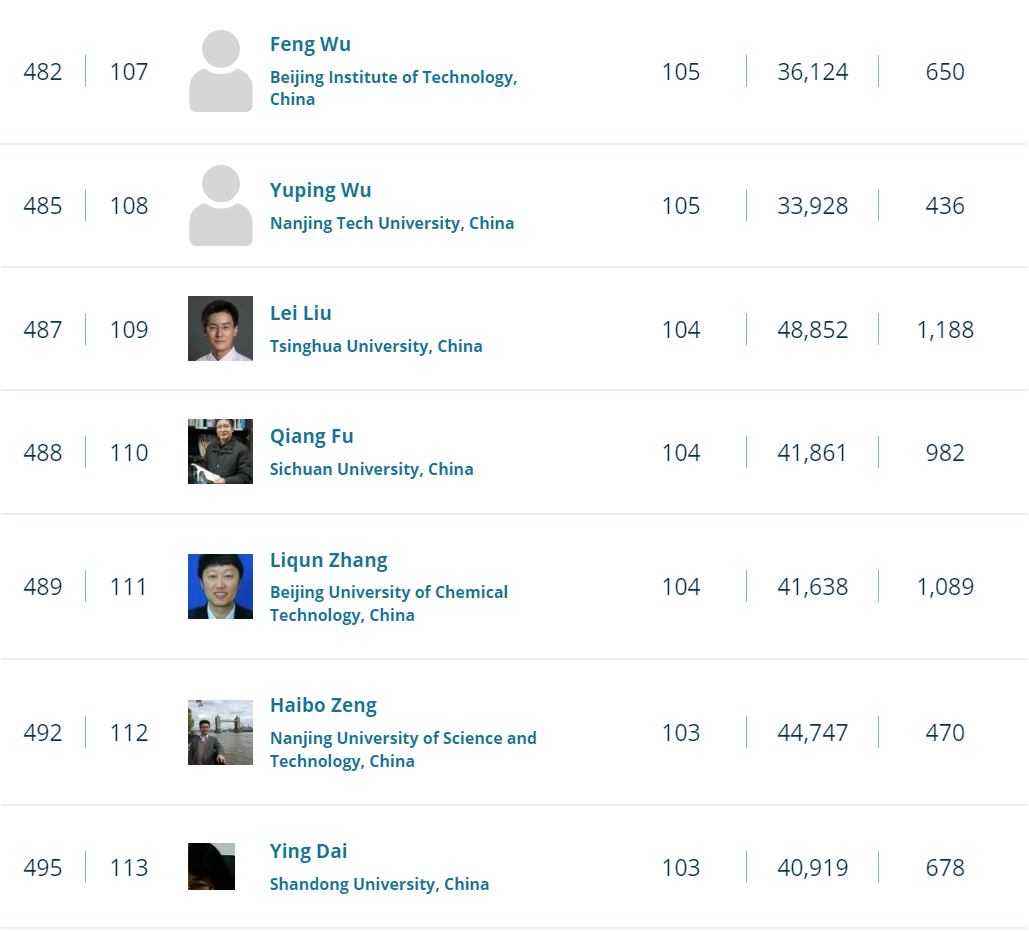Open Feng Wu's profile link
Viewport: 1029px width, 932px height.
310,45
